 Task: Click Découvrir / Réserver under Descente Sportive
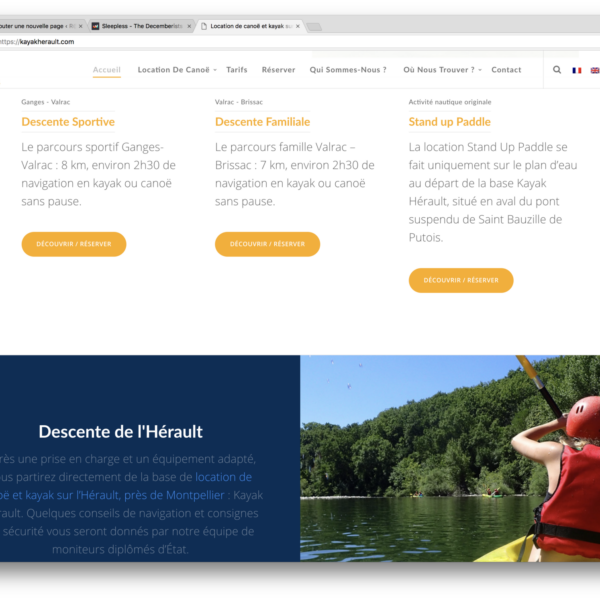point(74,244)
